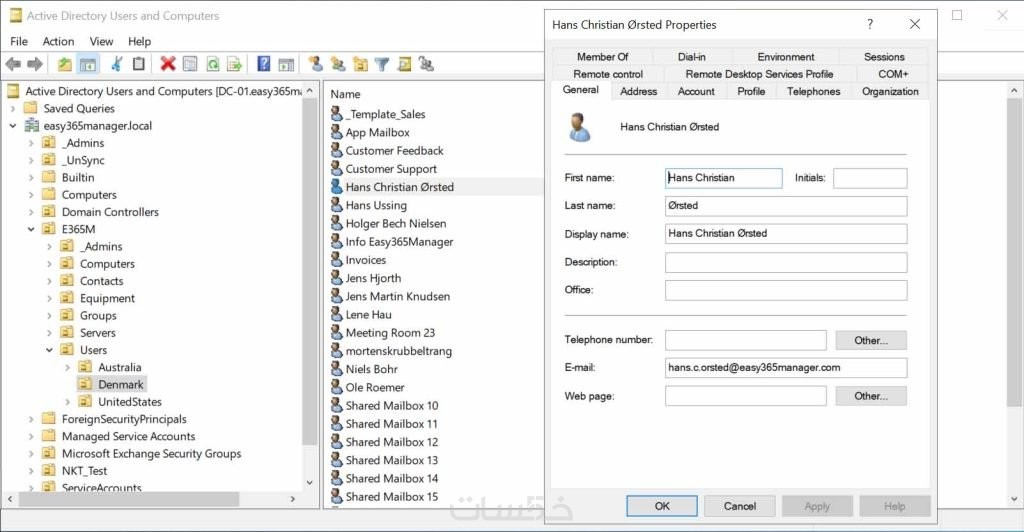
Task: Expand the Microsoft Exchange Security Groups node
Action: (x=31, y=454)
